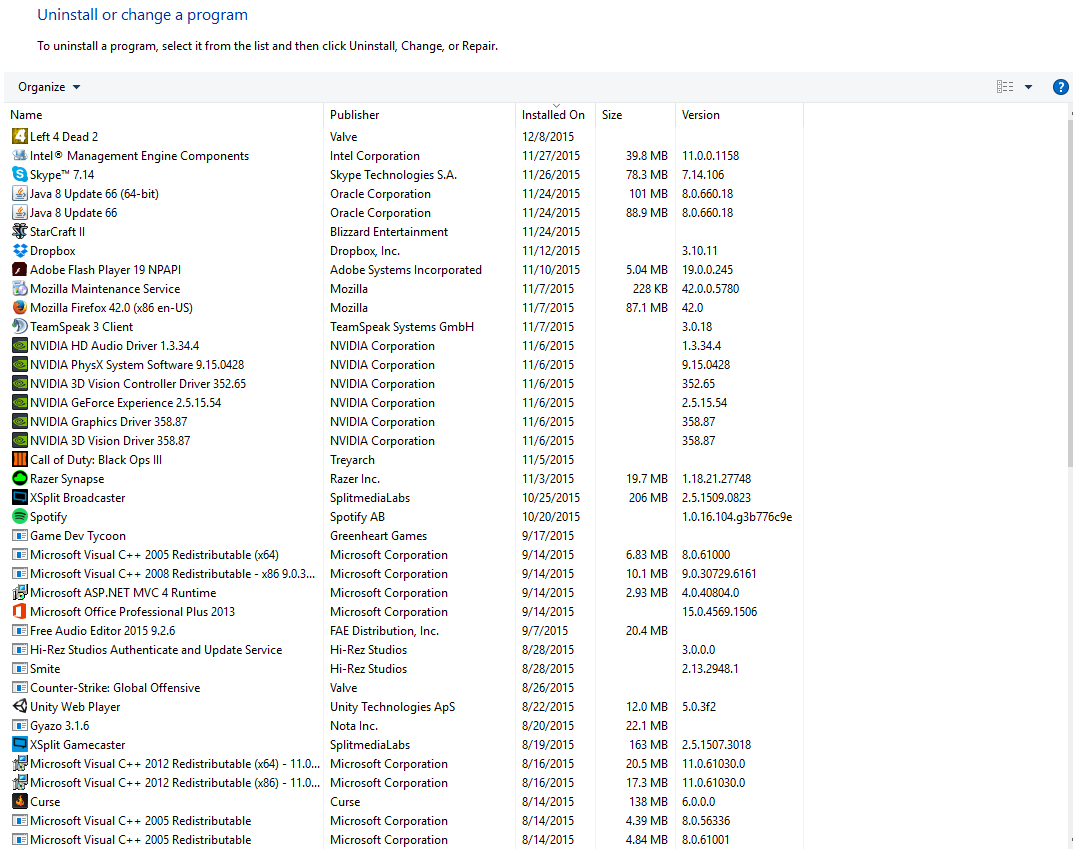Click the Unity Web Player icon
The image size is (1073, 849).
click(20, 707)
